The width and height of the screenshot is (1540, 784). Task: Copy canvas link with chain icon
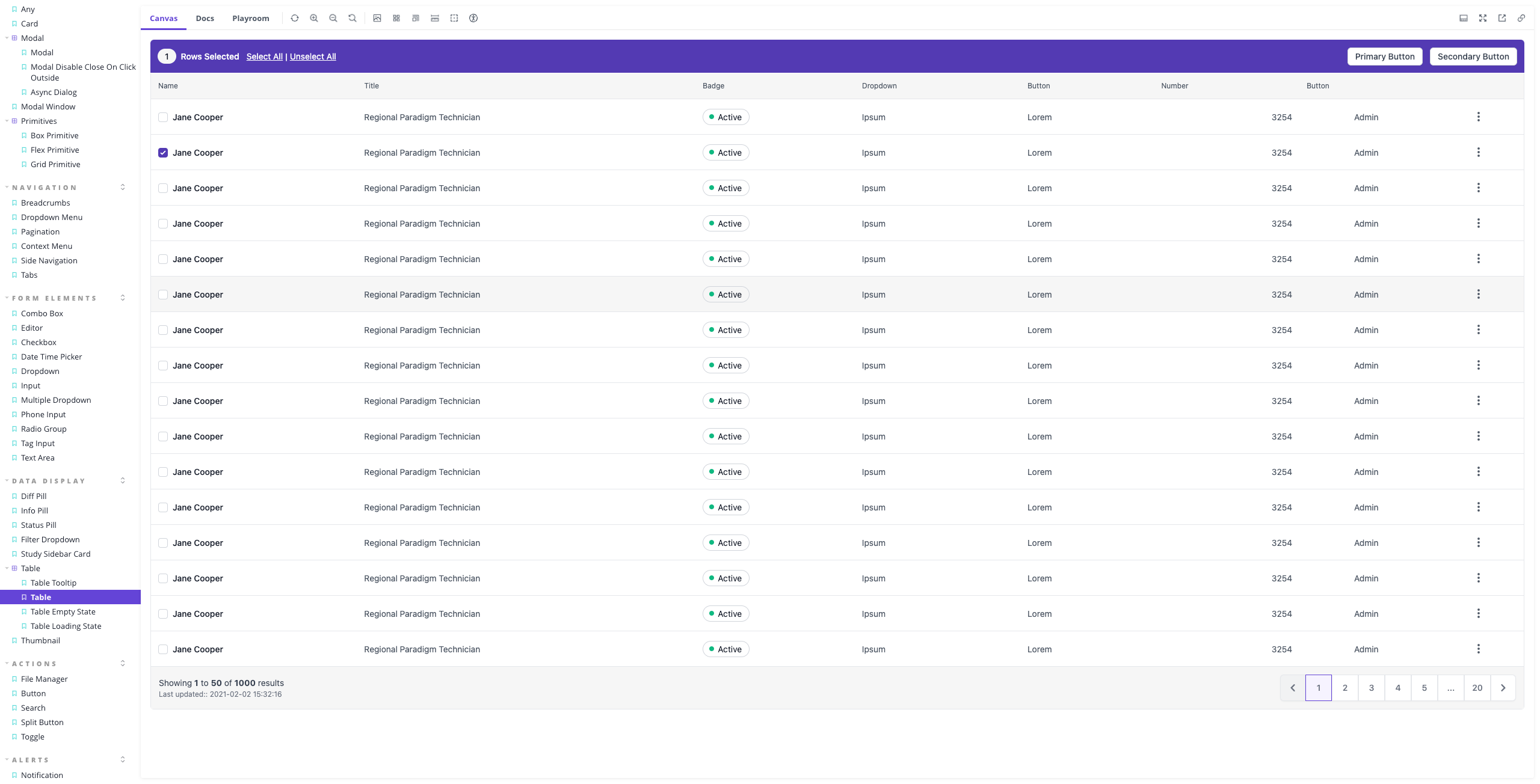pyautogui.click(x=1521, y=18)
